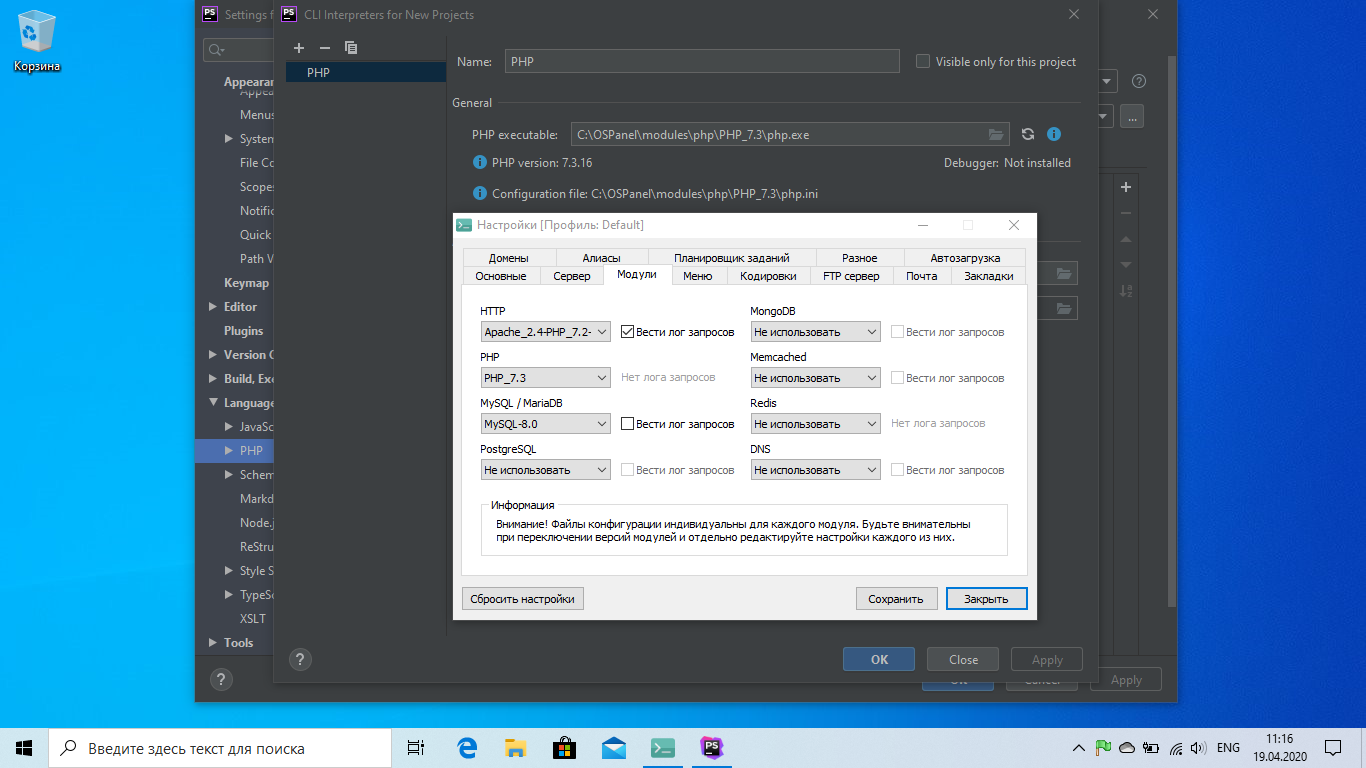
Task: Check 'Visible only for this project'
Action: (923, 62)
